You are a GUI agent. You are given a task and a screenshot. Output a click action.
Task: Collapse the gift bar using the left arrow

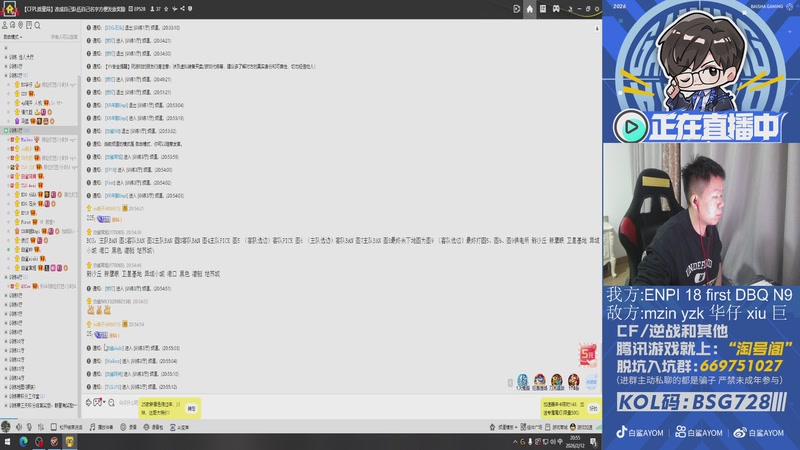point(510,383)
